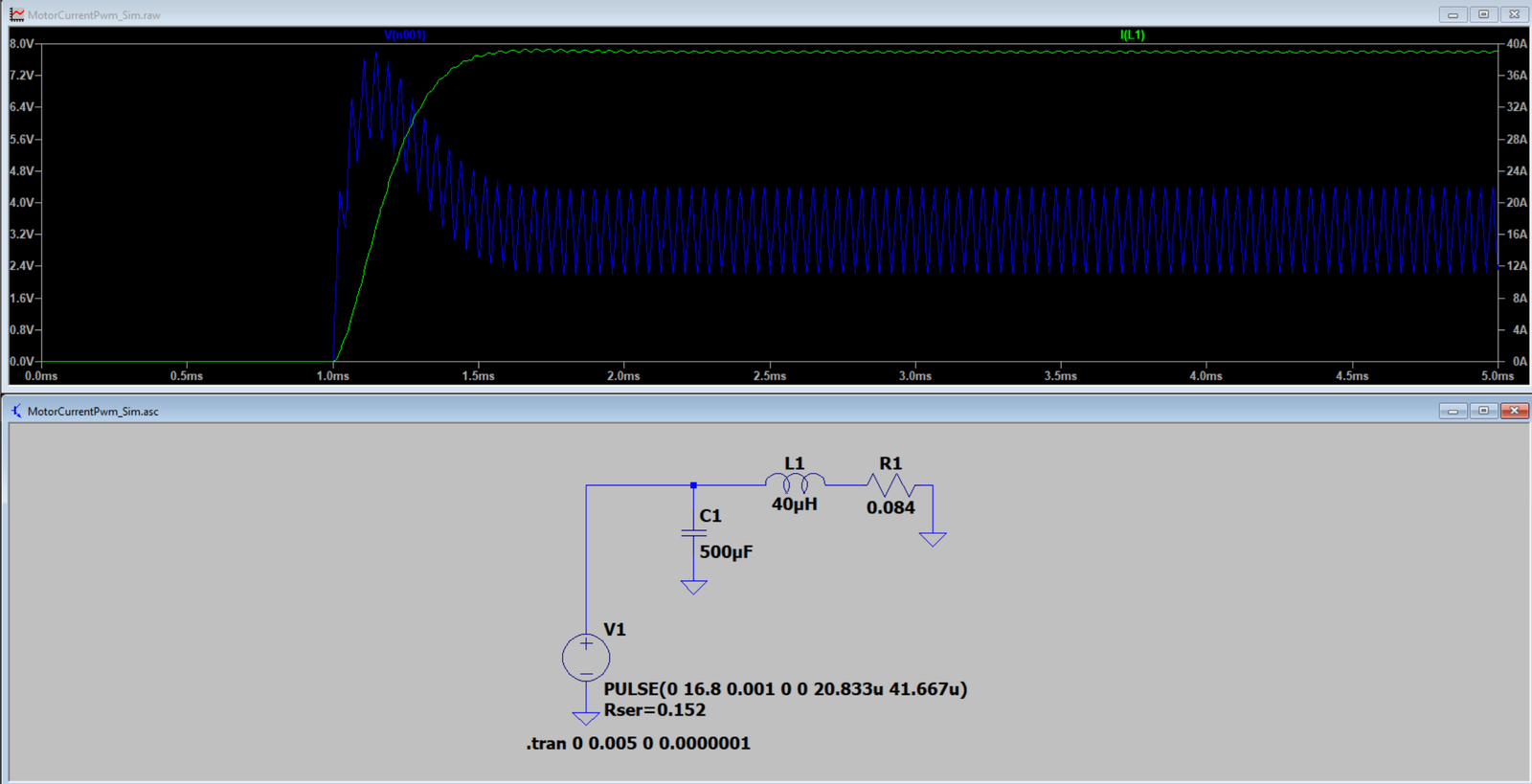This screenshot has width=1532, height=784.
Task: Click the 40µH inductor value
Action: click(x=795, y=504)
